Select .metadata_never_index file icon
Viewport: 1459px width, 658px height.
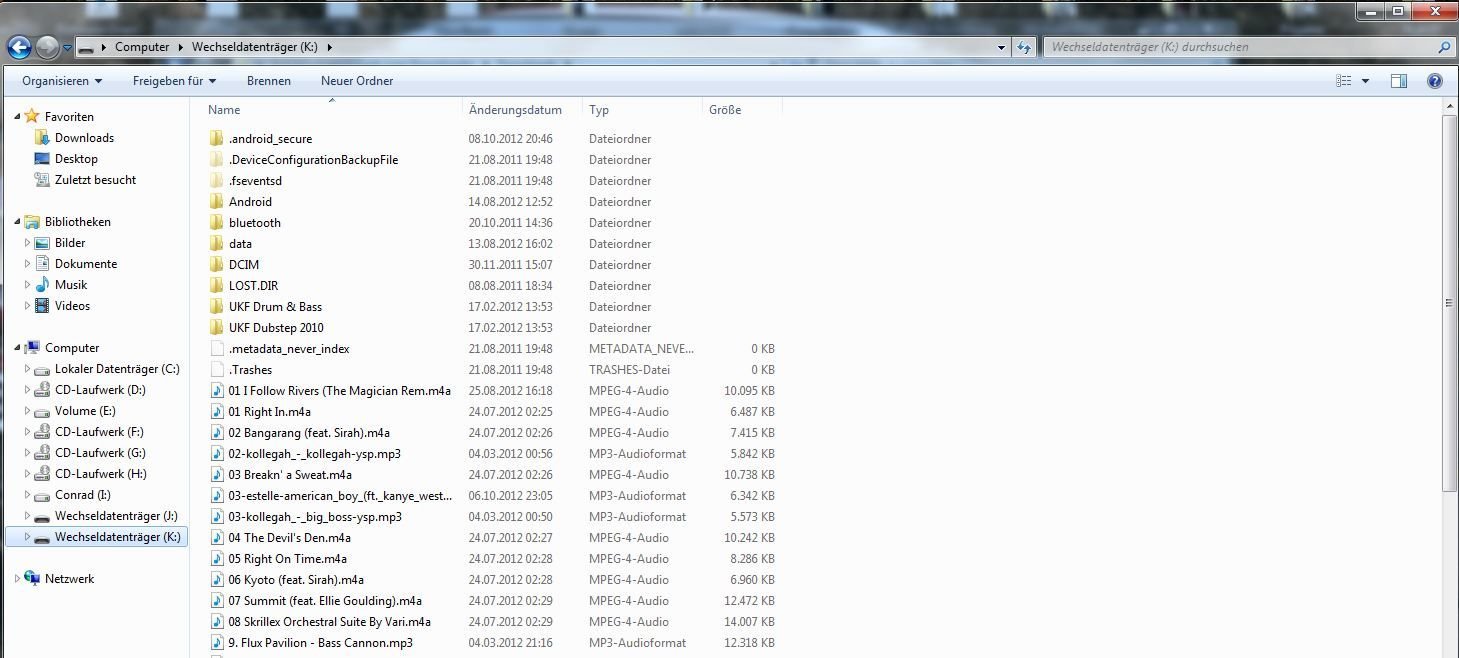click(217, 349)
